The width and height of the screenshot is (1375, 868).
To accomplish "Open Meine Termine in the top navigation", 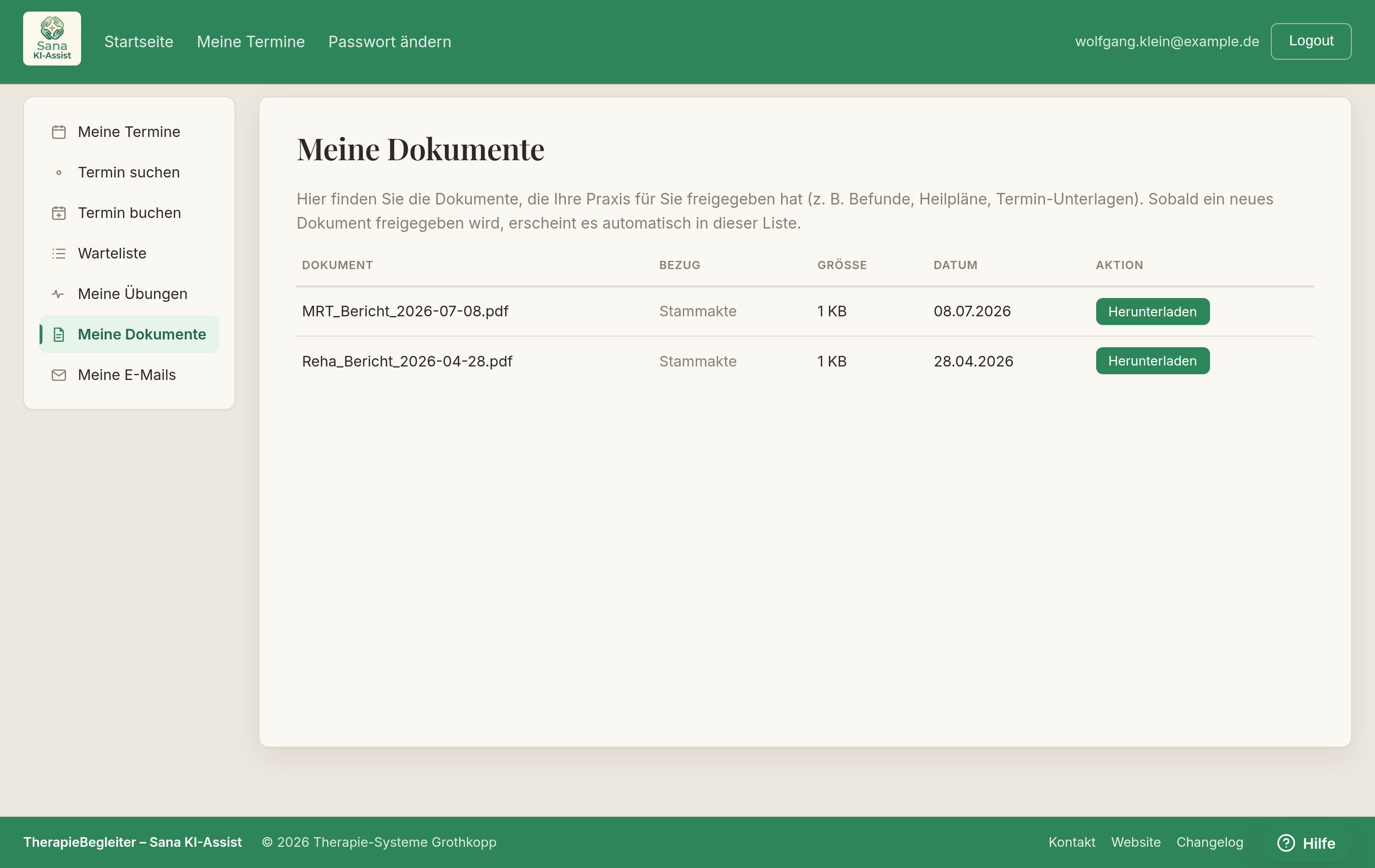I will click(251, 41).
